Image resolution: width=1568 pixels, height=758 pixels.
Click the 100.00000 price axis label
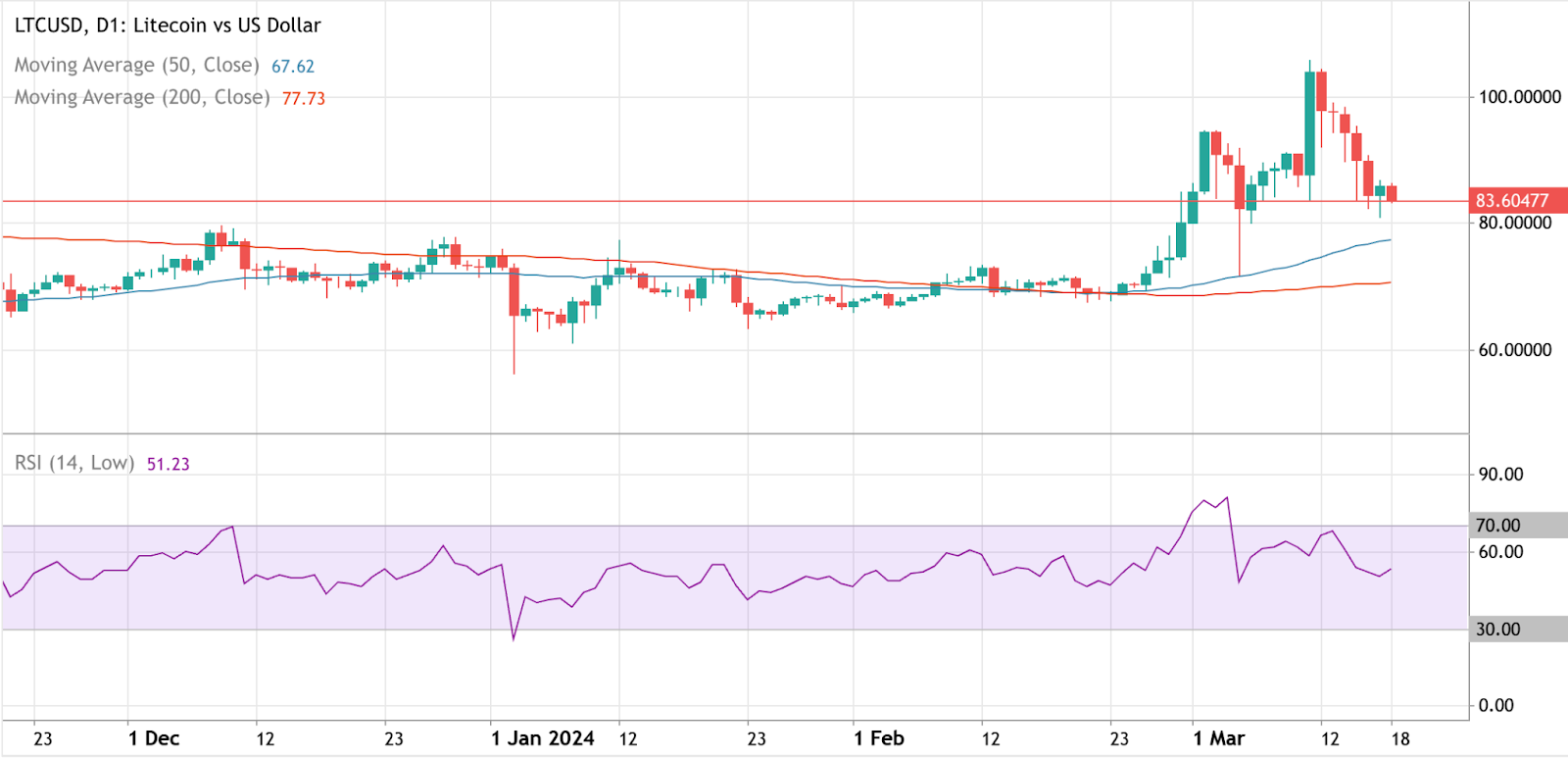1519,97
